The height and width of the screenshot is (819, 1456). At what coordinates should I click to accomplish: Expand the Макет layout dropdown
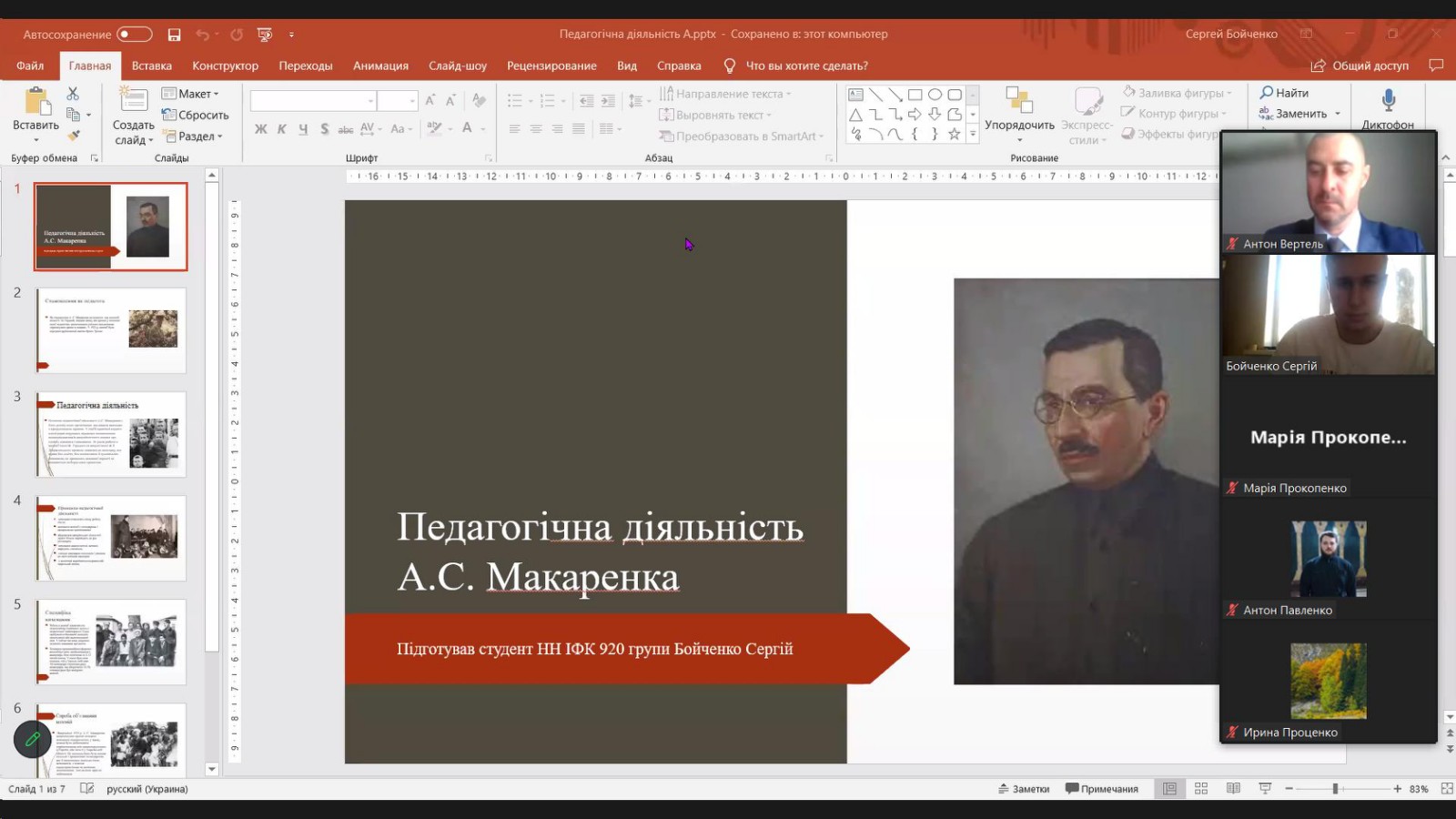coord(190,94)
